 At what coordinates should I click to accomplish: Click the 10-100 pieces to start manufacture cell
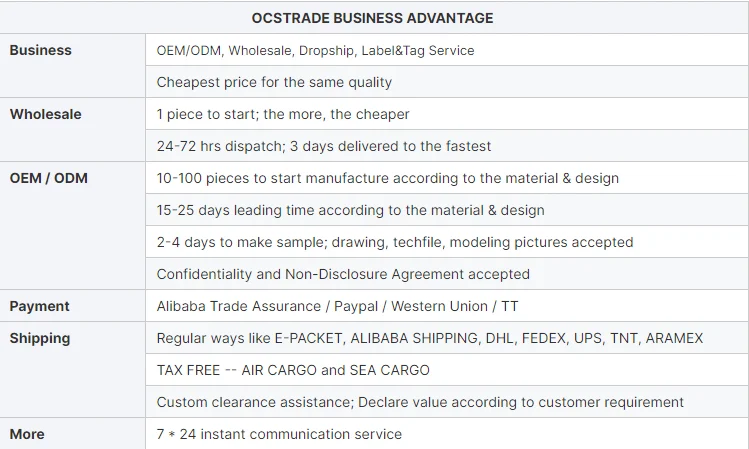388,178
